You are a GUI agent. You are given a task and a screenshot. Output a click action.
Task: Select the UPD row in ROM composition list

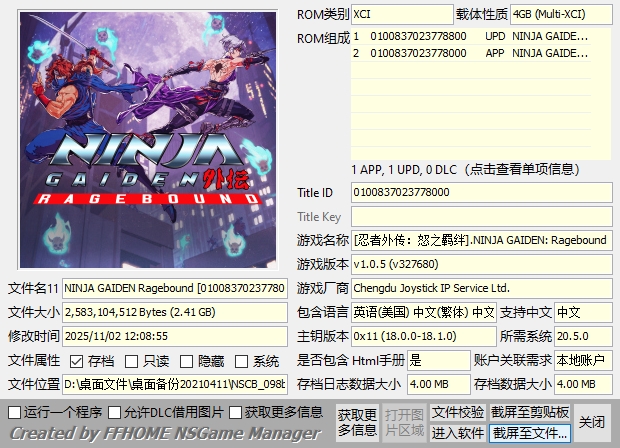pos(482,36)
